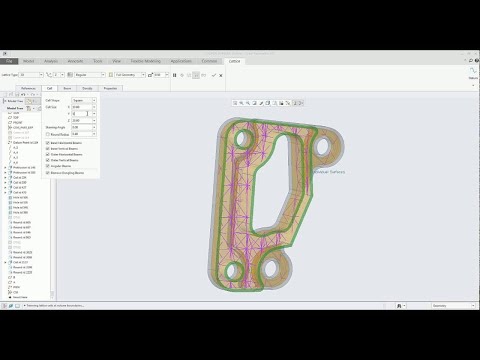480x360 pixels.
Task: Switch to the Analysis ribbon tab
Action: pyautogui.click(x=51, y=61)
